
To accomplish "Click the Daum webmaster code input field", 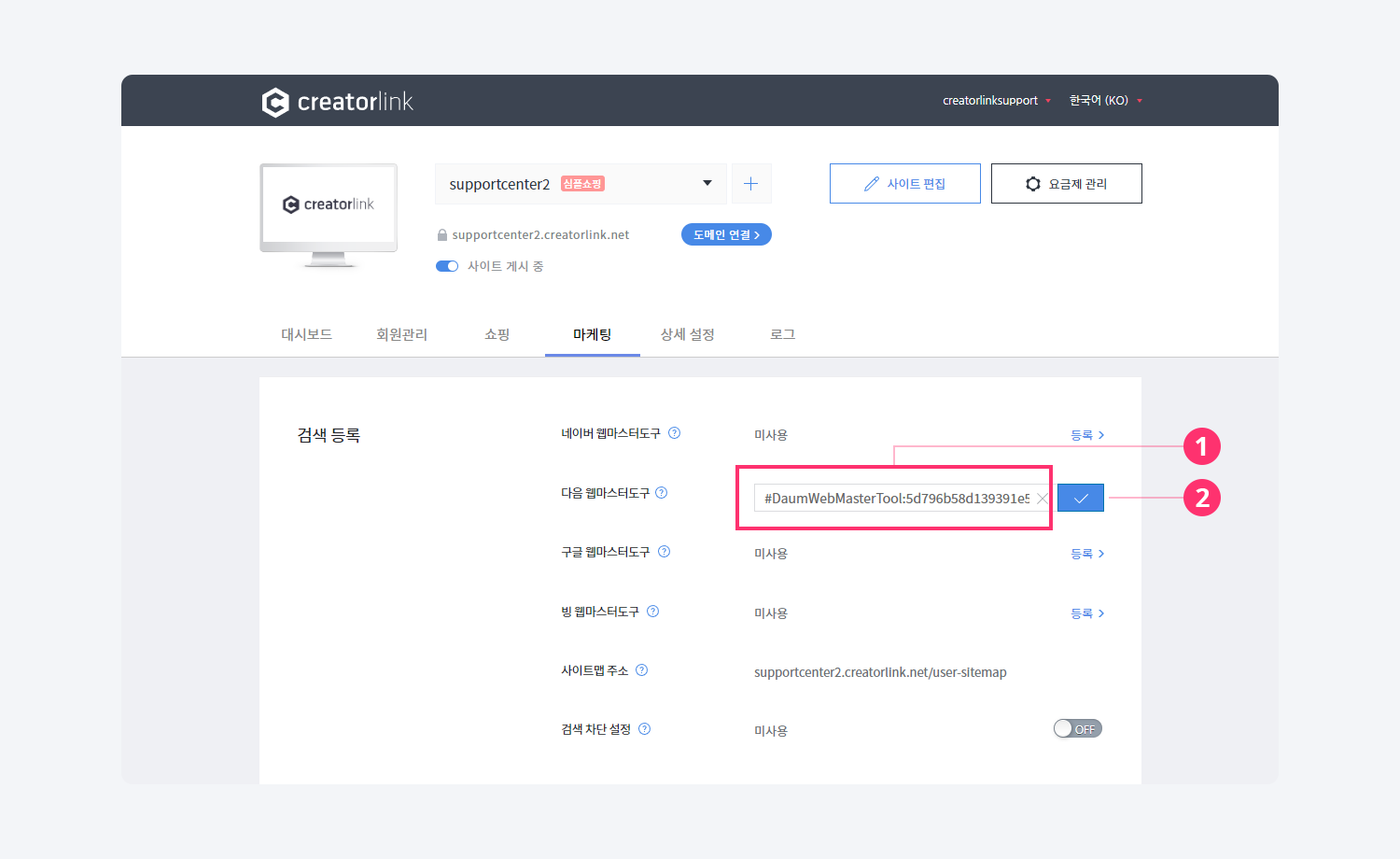I will pos(894,499).
